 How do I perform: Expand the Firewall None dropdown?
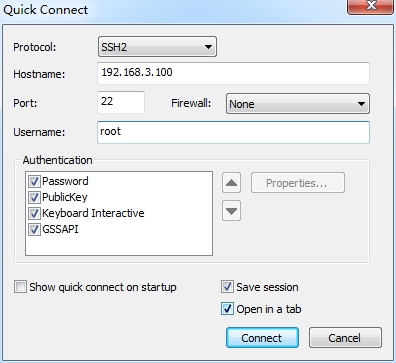[x=298, y=104]
